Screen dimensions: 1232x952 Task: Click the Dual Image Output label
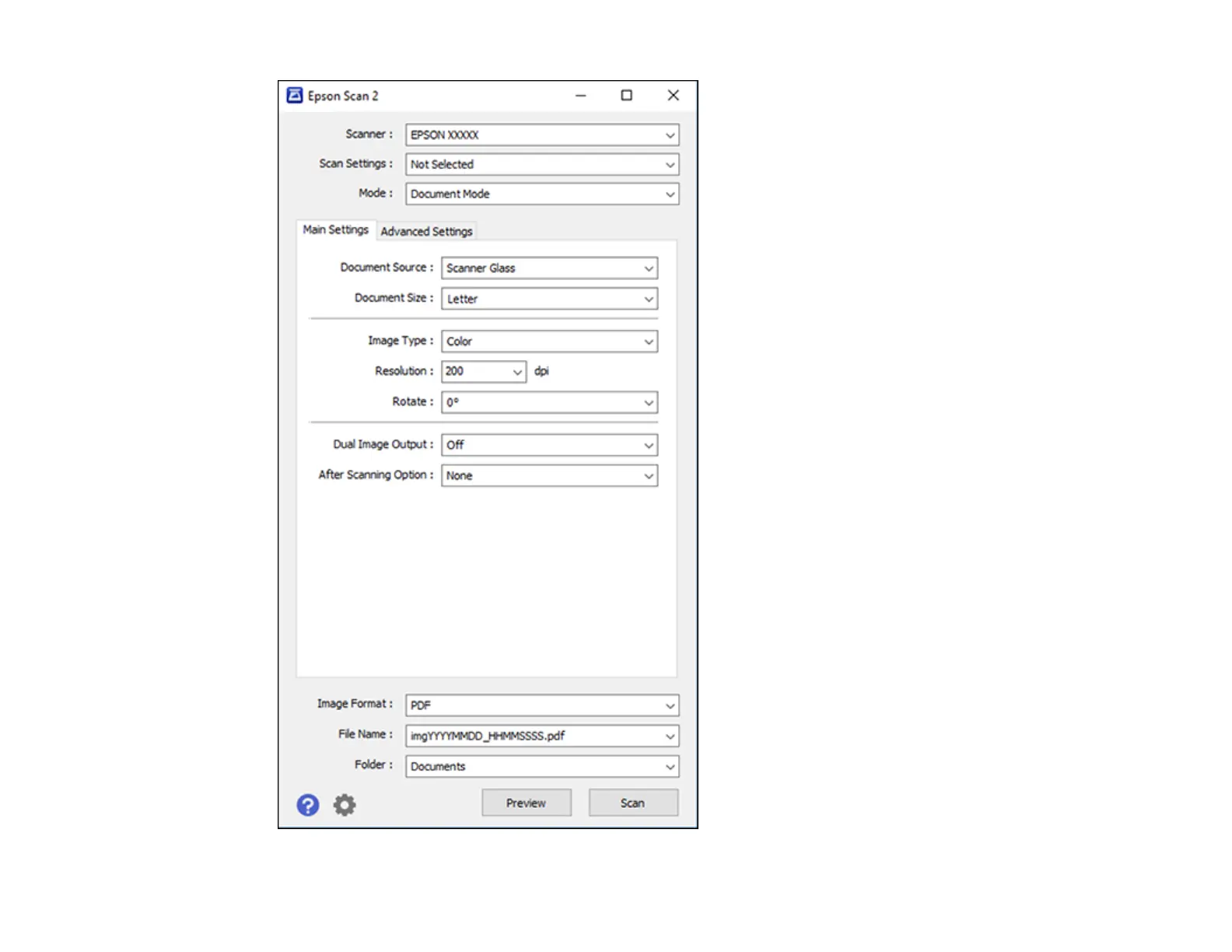click(383, 444)
